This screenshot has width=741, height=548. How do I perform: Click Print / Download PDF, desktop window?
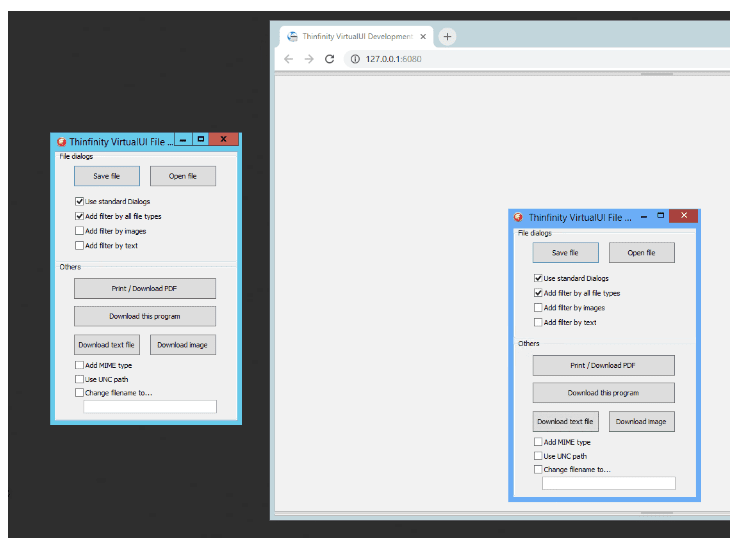coord(145,288)
